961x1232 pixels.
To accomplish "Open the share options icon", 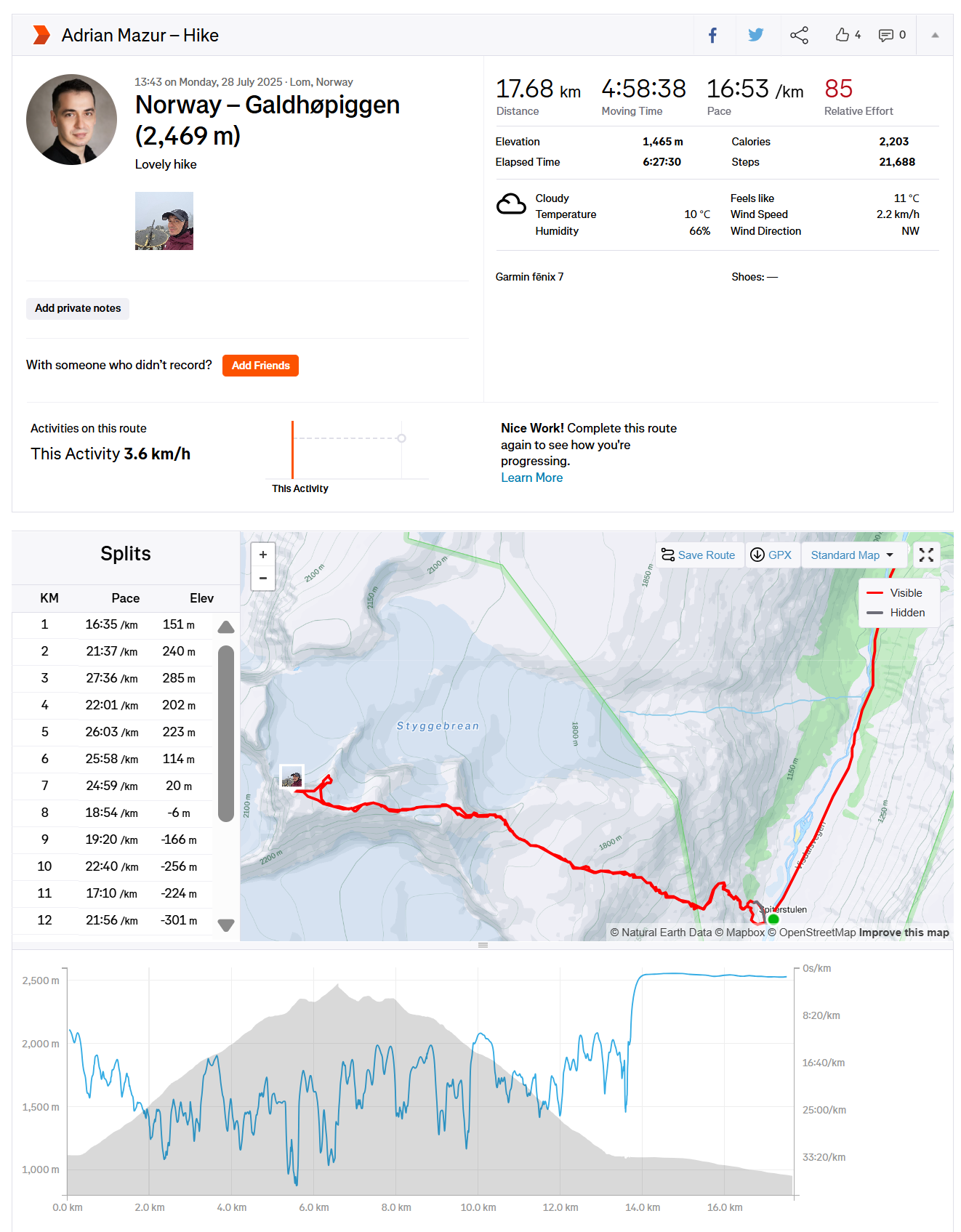I will [799, 35].
